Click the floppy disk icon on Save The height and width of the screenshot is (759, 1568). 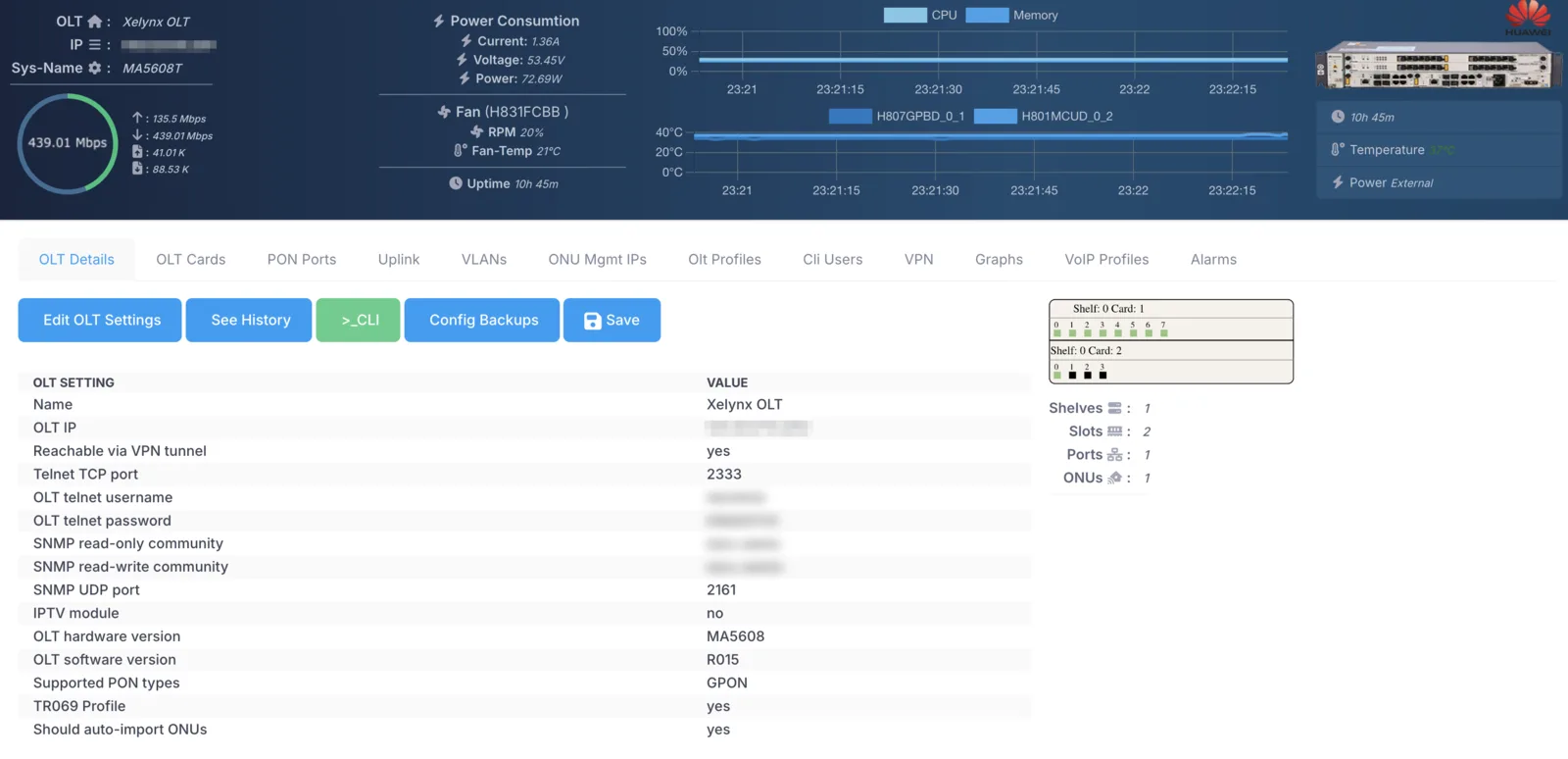592,321
